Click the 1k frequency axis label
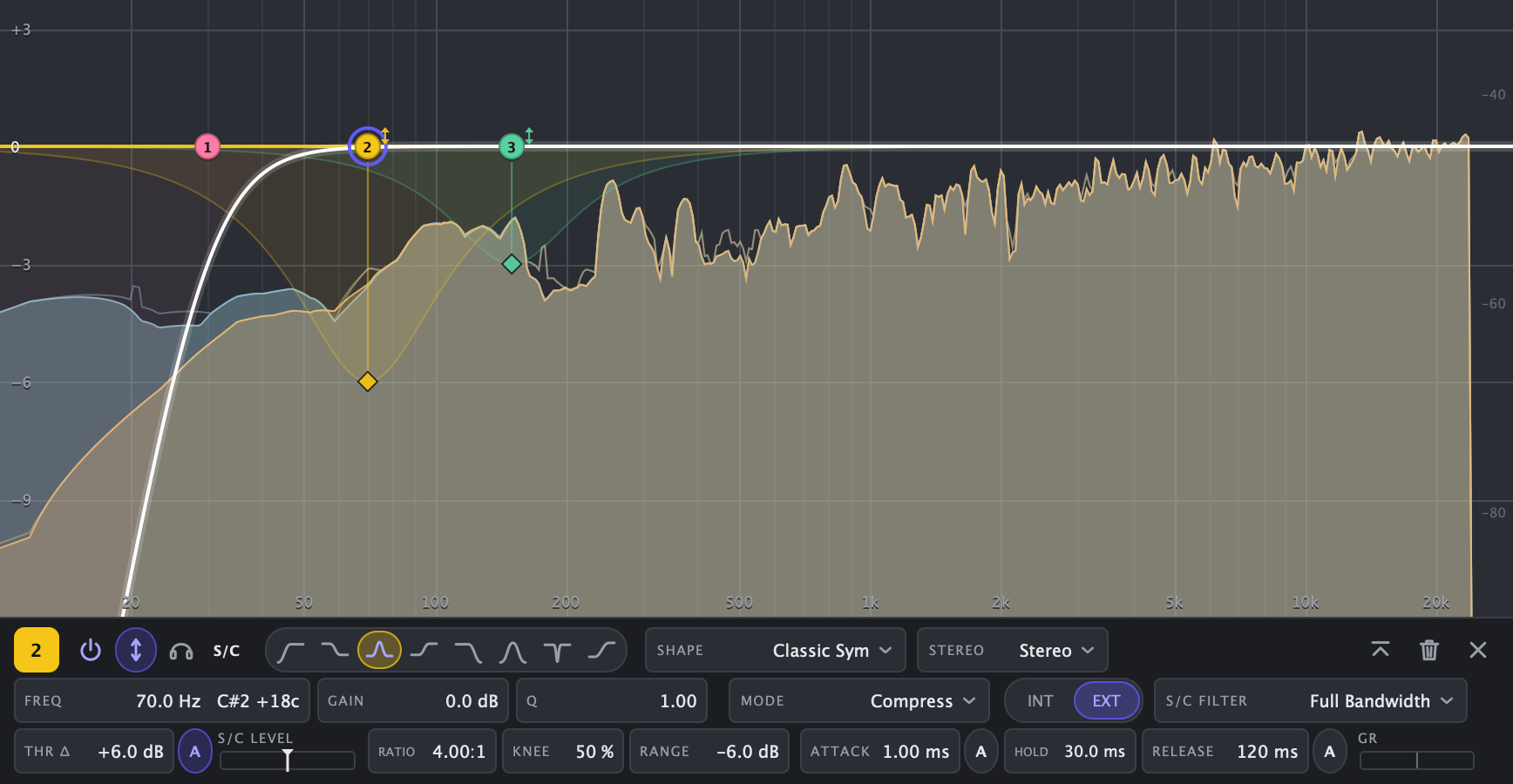 pos(870,602)
